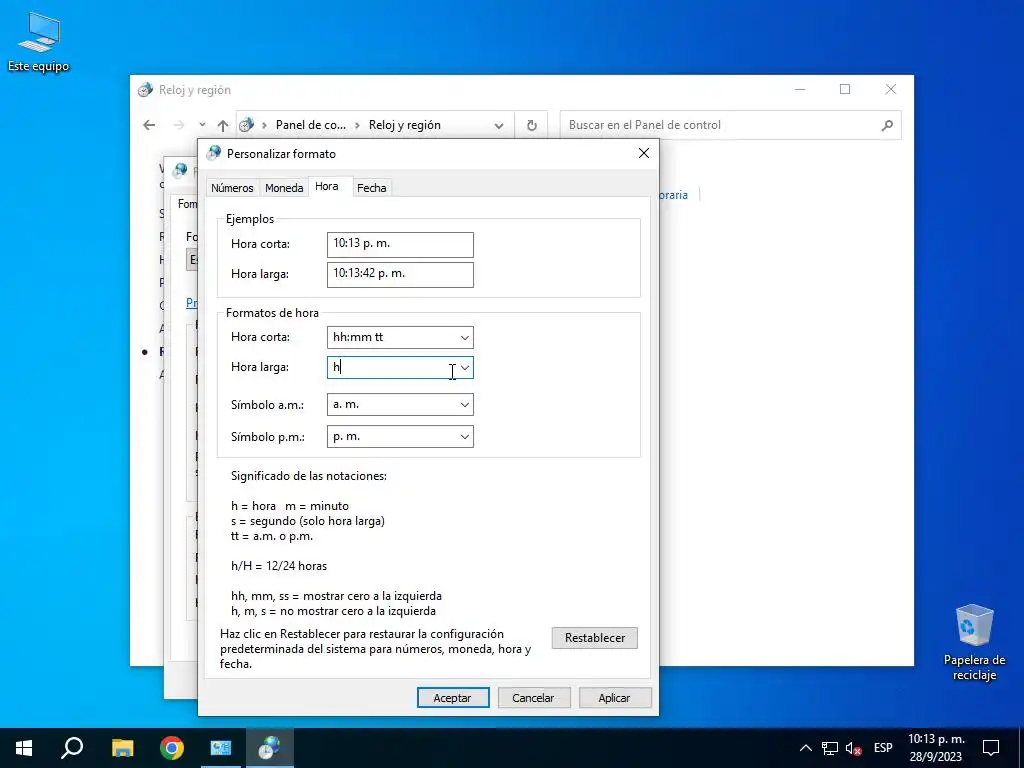Focus Buscar en el Panel de control field

pos(730,125)
